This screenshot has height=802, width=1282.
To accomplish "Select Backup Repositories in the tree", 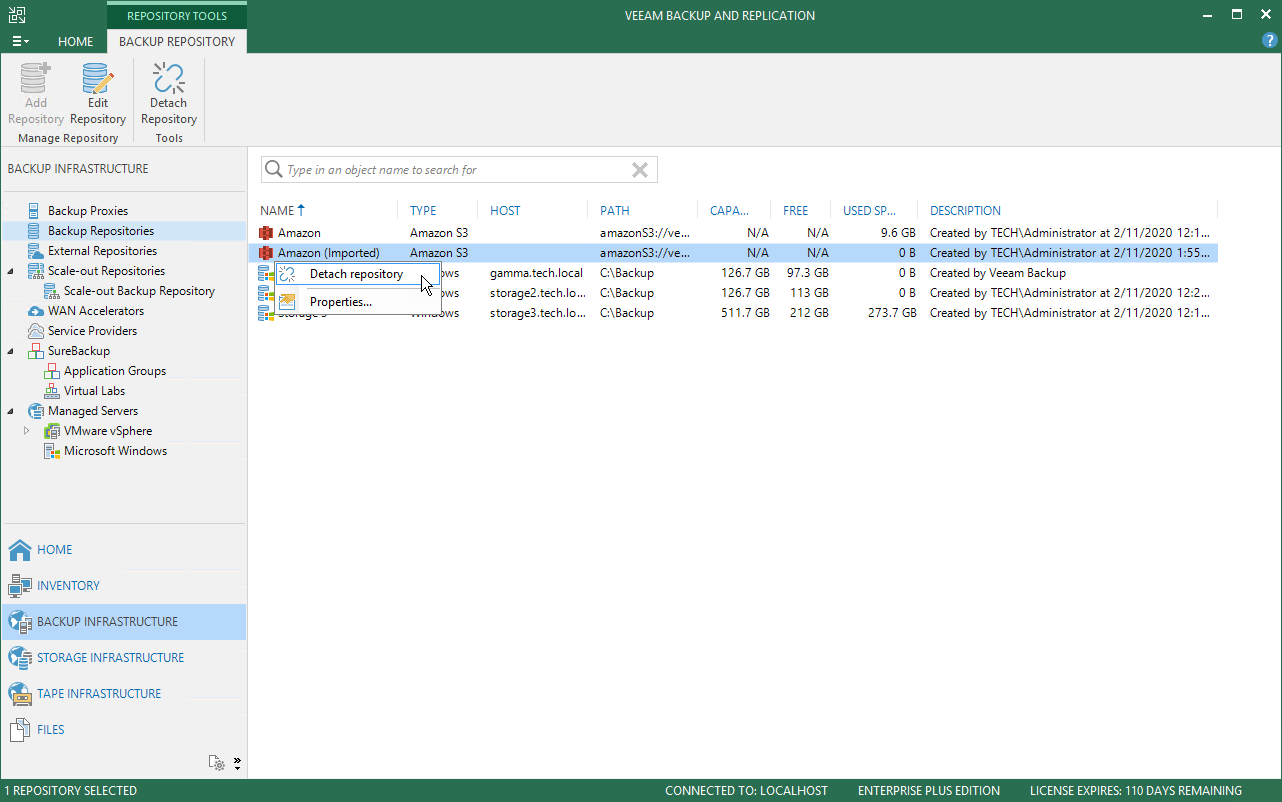I will click(101, 231).
